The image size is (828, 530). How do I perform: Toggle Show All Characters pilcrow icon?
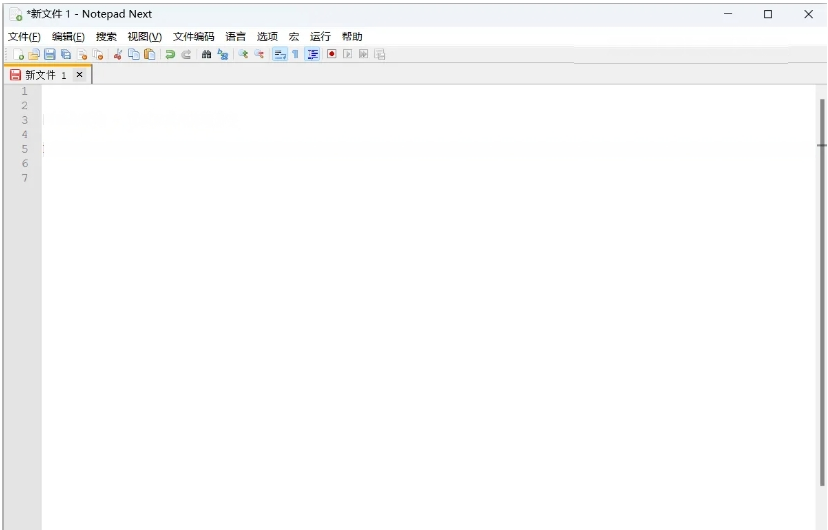tap(296, 54)
